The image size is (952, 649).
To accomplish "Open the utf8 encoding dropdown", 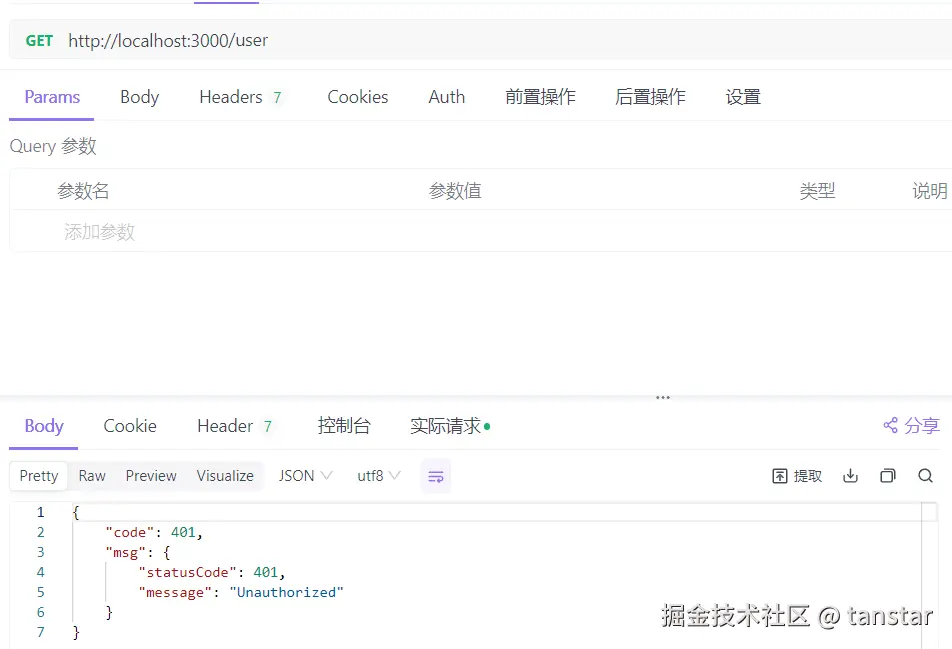I will point(379,476).
